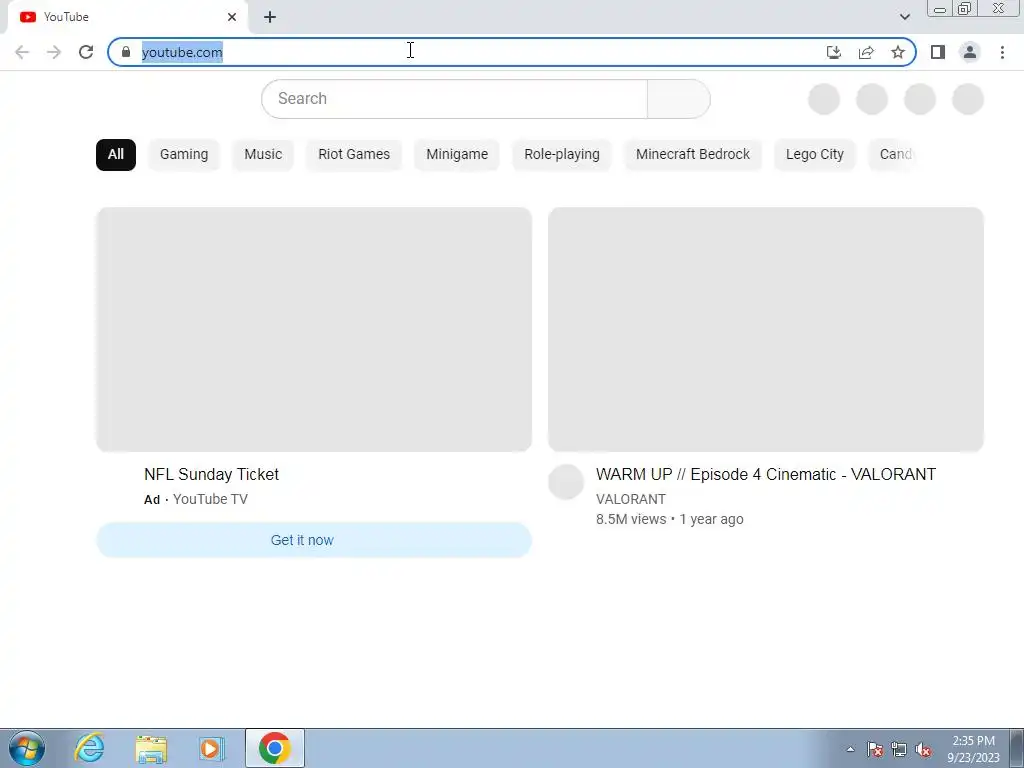Open Action Center flag icon
The height and width of the screenshot is (768, 1024).
pos(875,750)
